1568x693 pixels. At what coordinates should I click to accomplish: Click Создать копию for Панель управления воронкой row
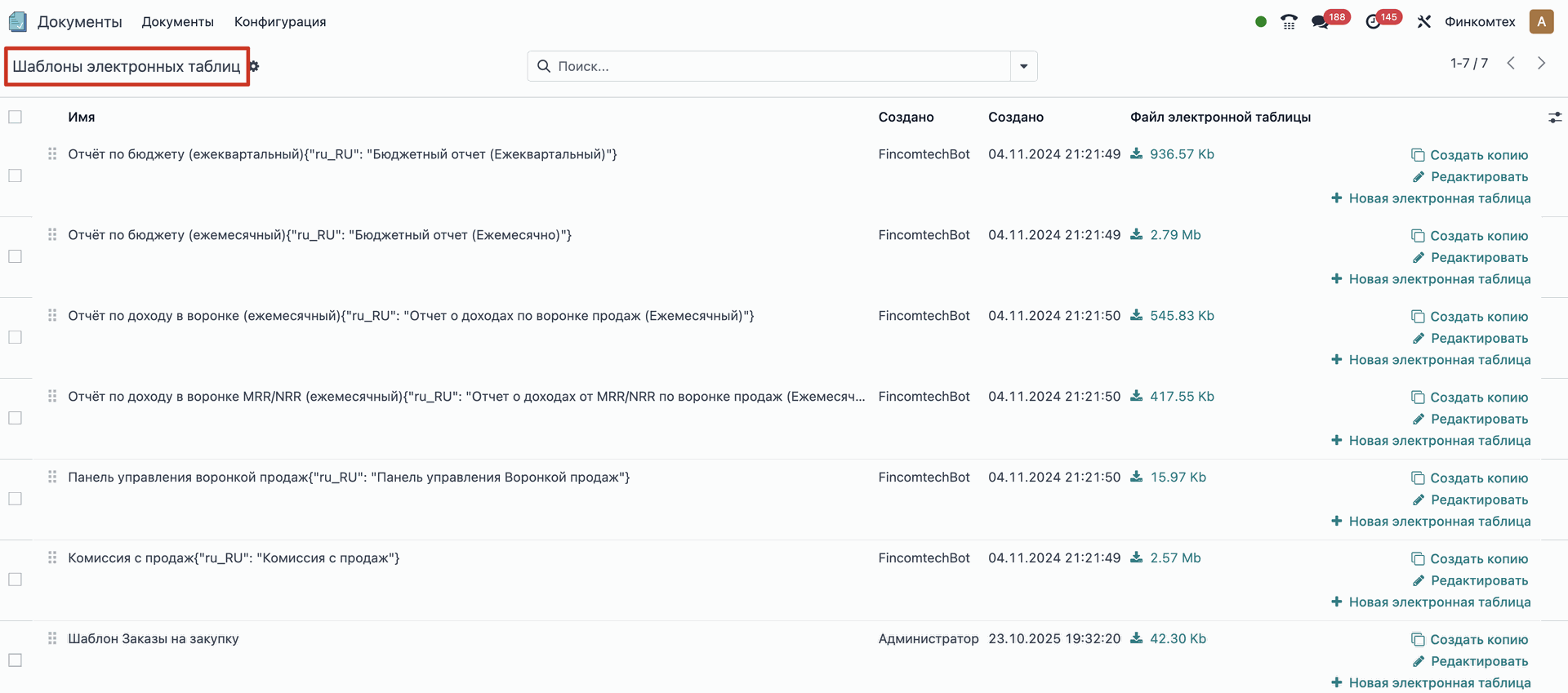pos(1470,478)
